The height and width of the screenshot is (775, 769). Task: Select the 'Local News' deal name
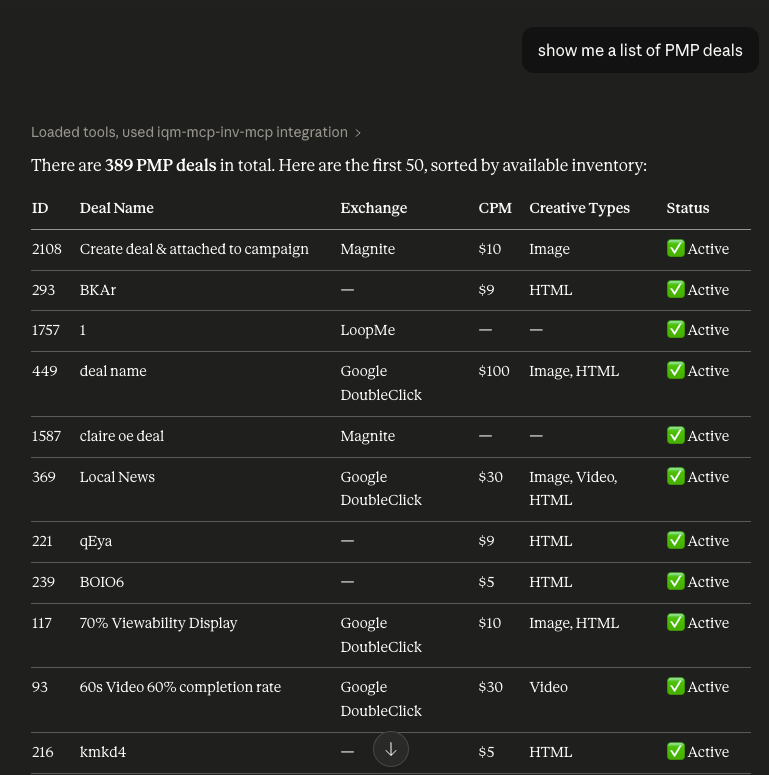click(x=117, y=477)
